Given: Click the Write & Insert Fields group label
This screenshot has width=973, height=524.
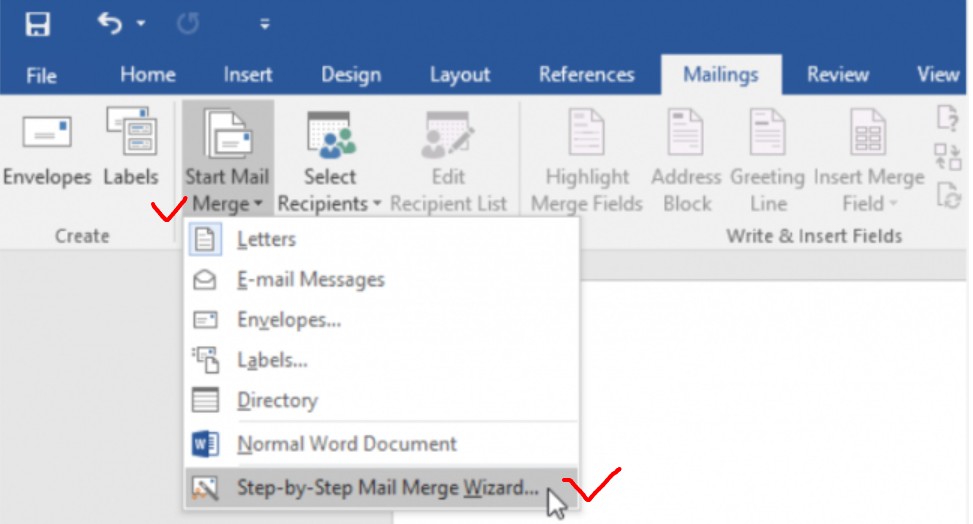Looking at the screenshot, I should point(814,236).
